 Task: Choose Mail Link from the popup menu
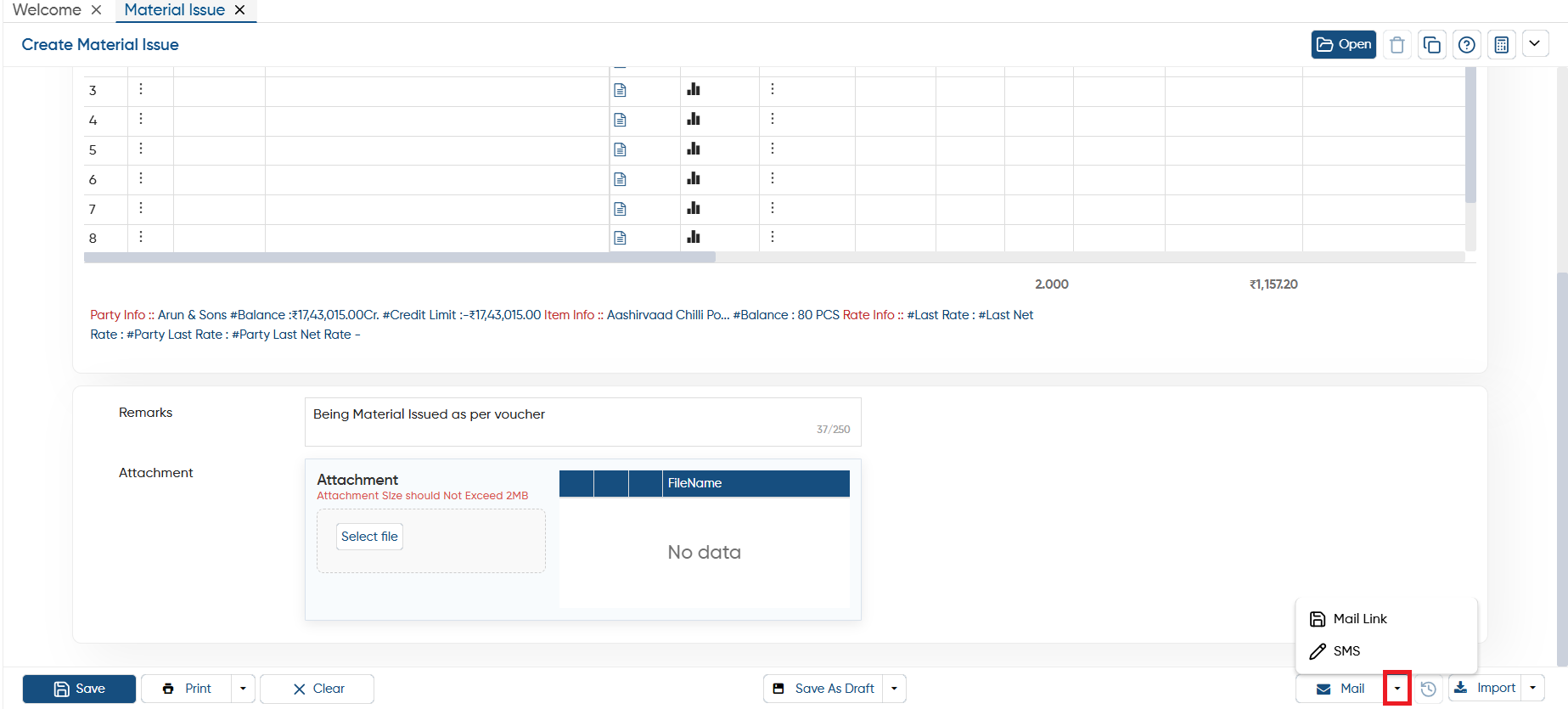click(1360, 619)
